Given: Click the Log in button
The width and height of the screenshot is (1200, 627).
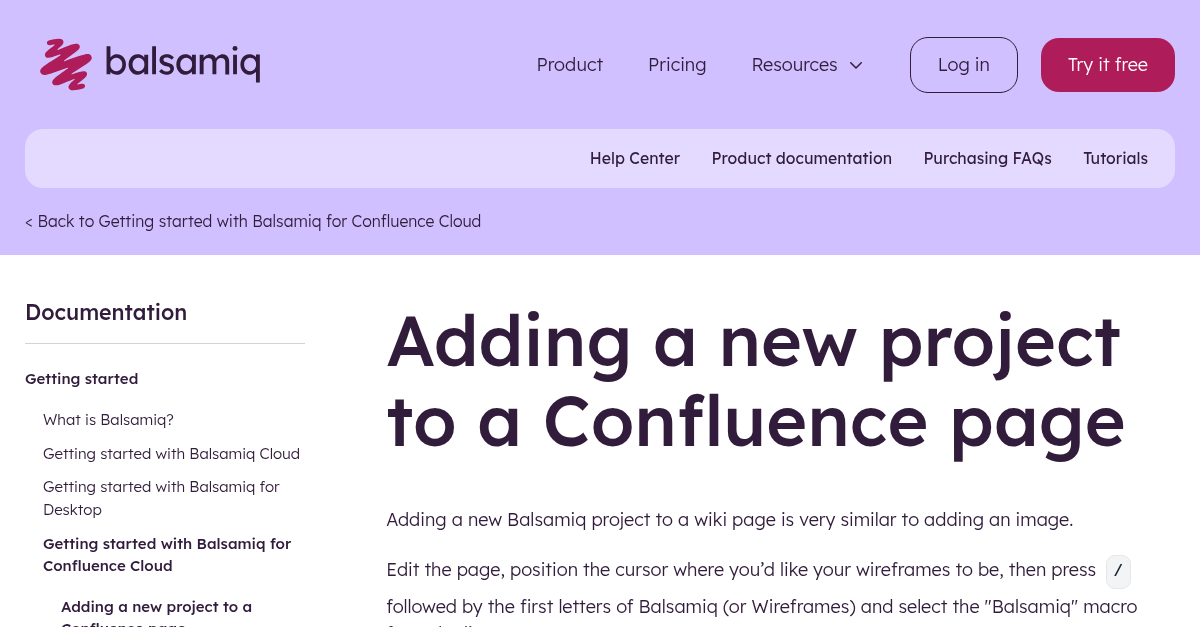Looking at the screenshot, I should [x=963, y=64].
